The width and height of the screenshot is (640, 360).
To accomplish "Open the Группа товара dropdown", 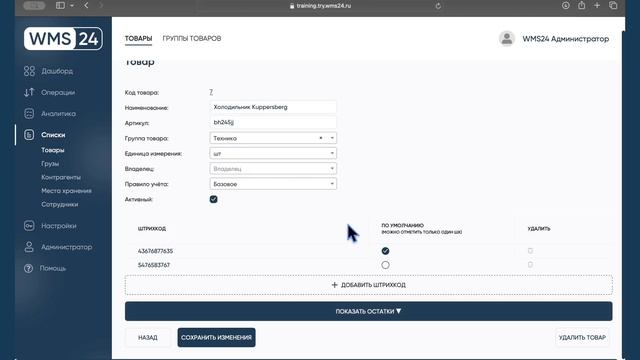I will (x=273, y=138).
